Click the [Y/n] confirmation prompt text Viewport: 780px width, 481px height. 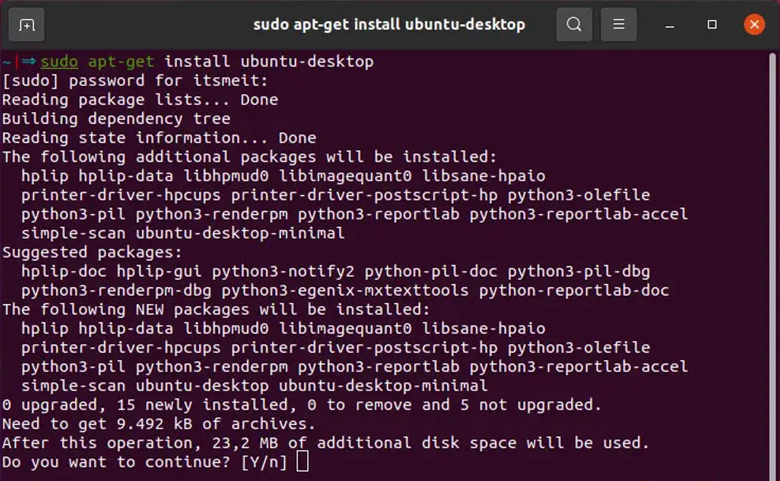click(x=264, y=462)
